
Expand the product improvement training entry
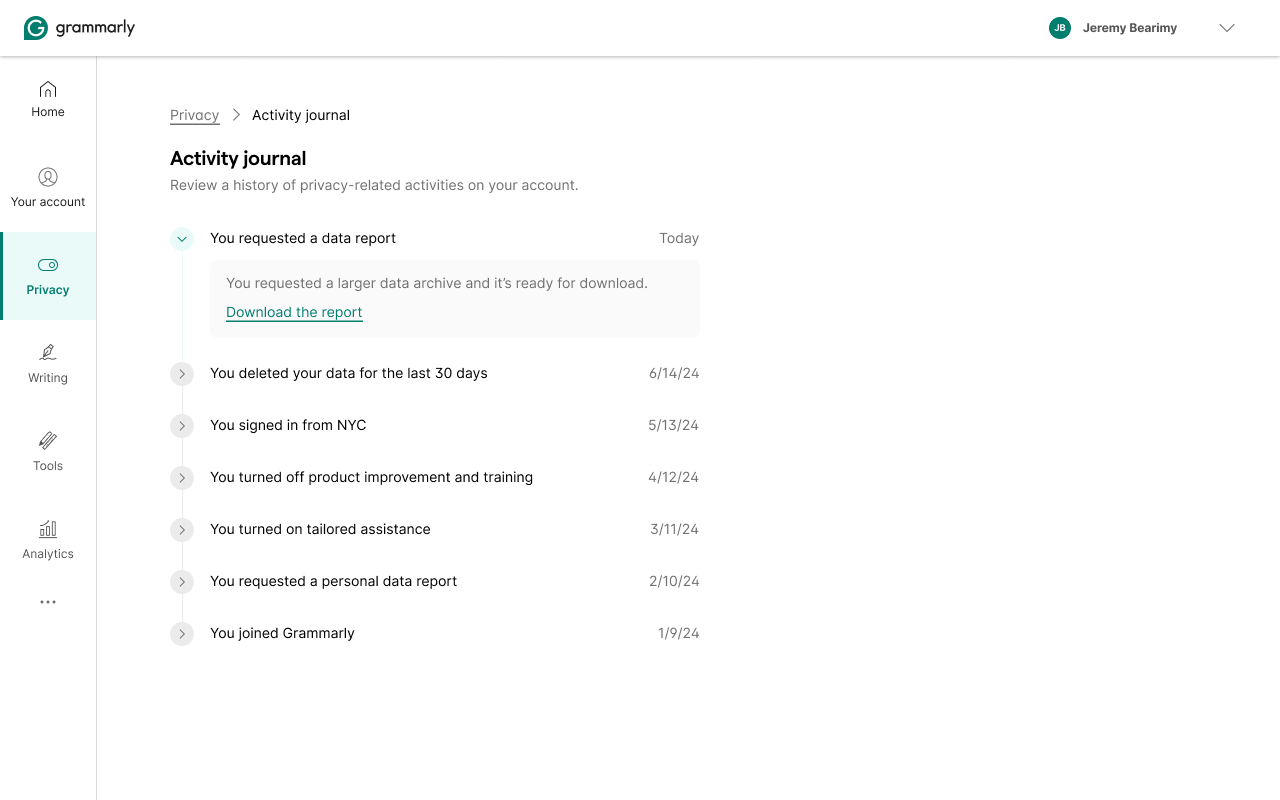181,478
